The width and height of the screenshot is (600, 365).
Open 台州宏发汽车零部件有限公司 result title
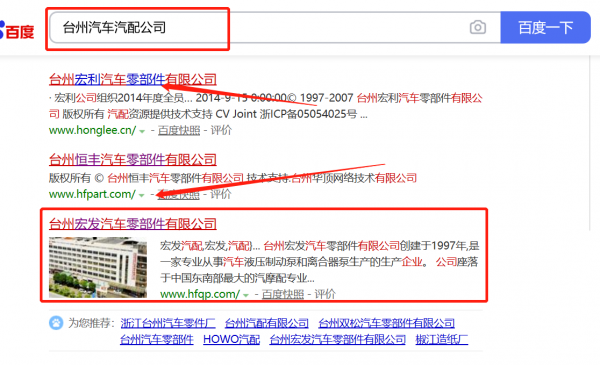(x=133, y=223)
